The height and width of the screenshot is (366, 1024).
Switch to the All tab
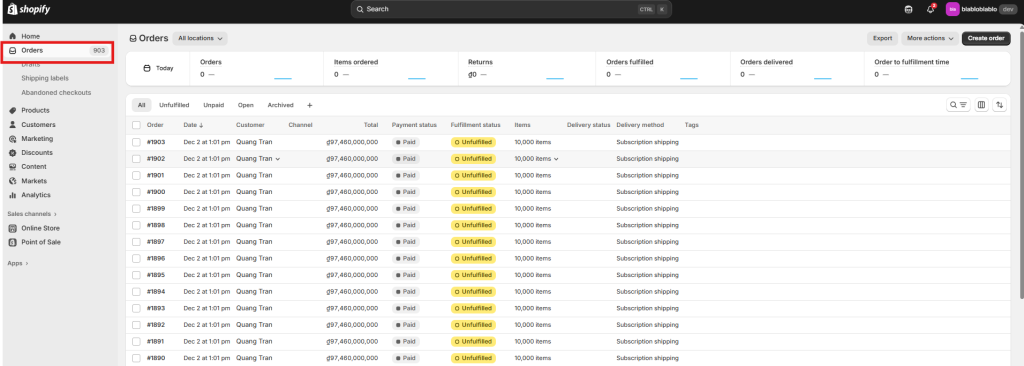point(141,105)
